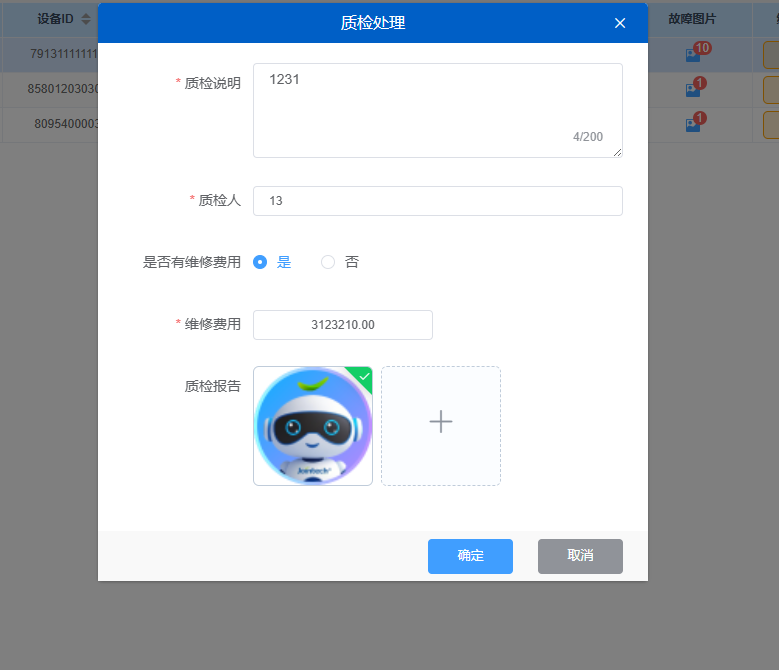Click the textarea resize handle corner
The image size is (779, 670).
[x=617, y=152]
